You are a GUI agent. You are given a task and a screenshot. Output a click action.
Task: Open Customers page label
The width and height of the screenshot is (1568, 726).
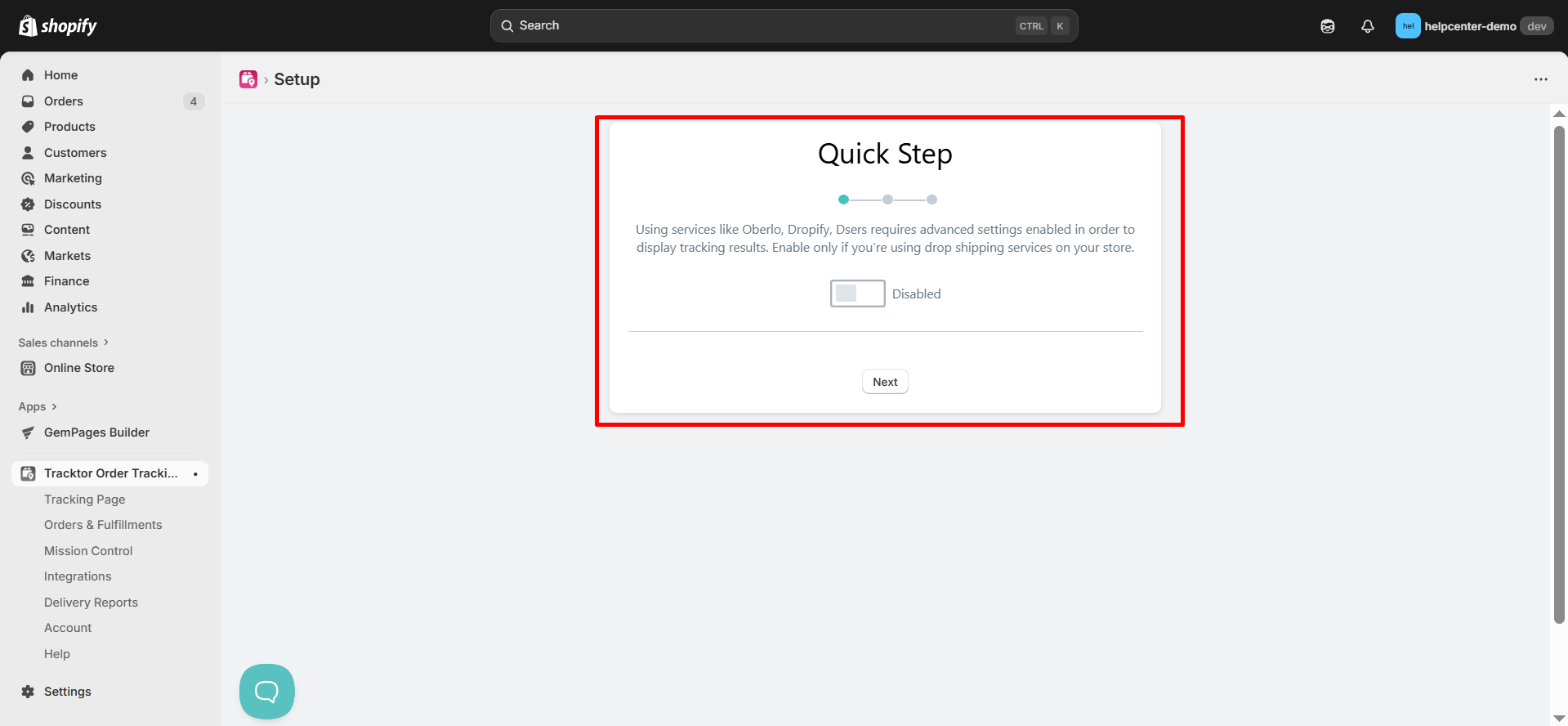[75, 153]
